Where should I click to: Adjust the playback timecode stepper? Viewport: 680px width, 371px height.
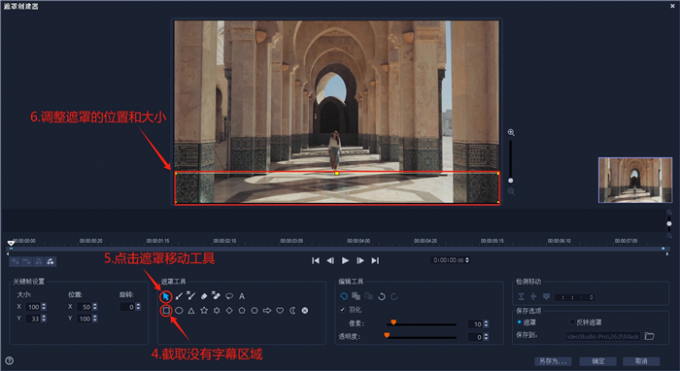tap(467, 260)
